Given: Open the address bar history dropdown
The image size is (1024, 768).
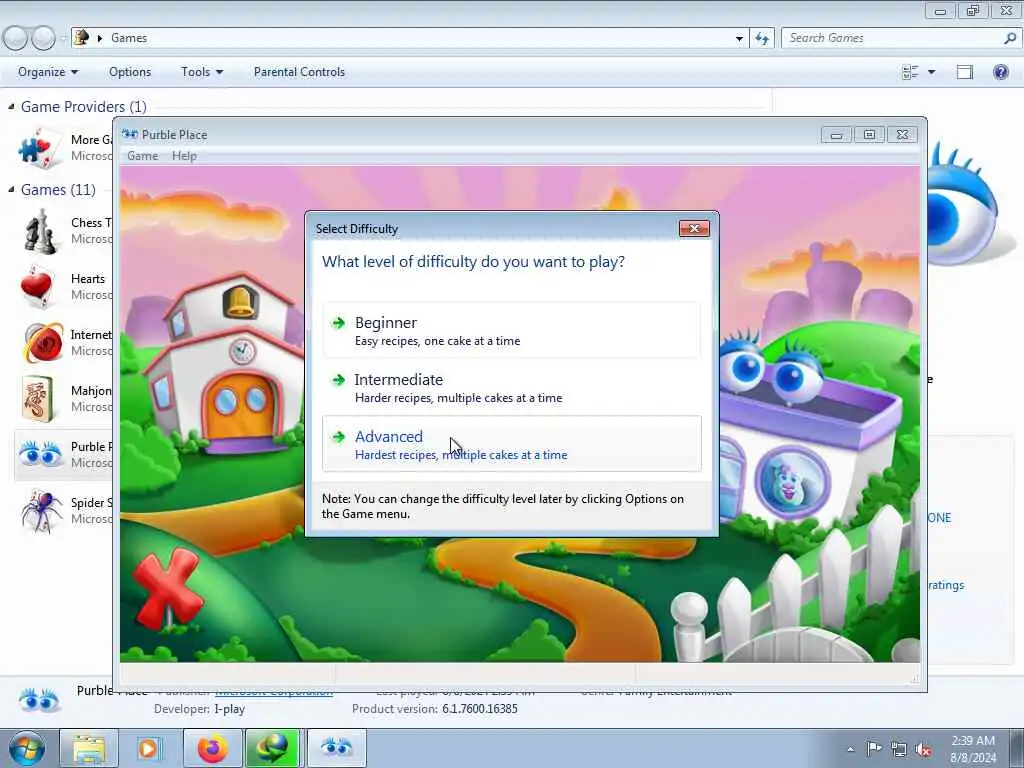Looking at the screenshot, I should pos(739,39).
